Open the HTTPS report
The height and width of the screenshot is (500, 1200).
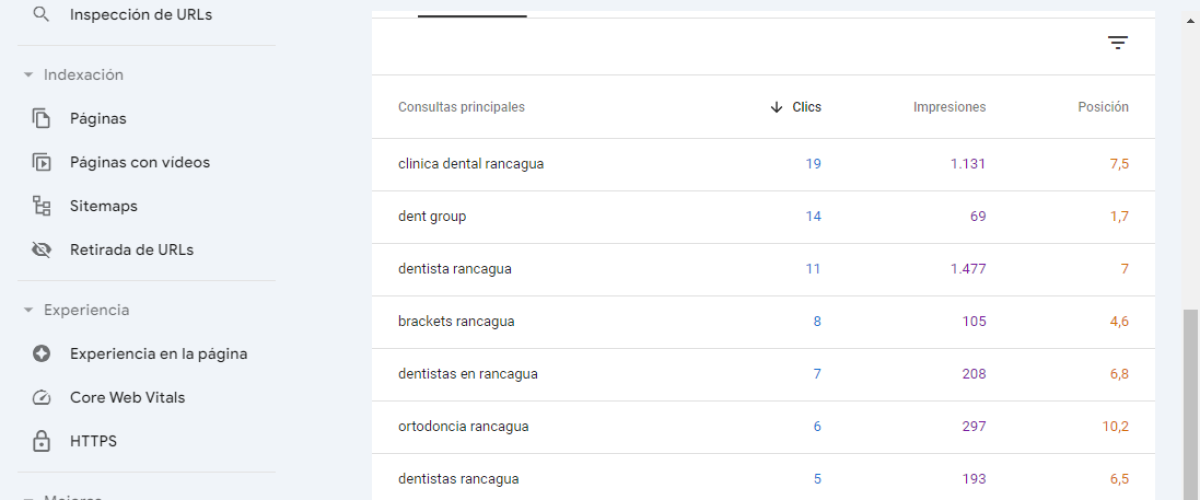93,441
